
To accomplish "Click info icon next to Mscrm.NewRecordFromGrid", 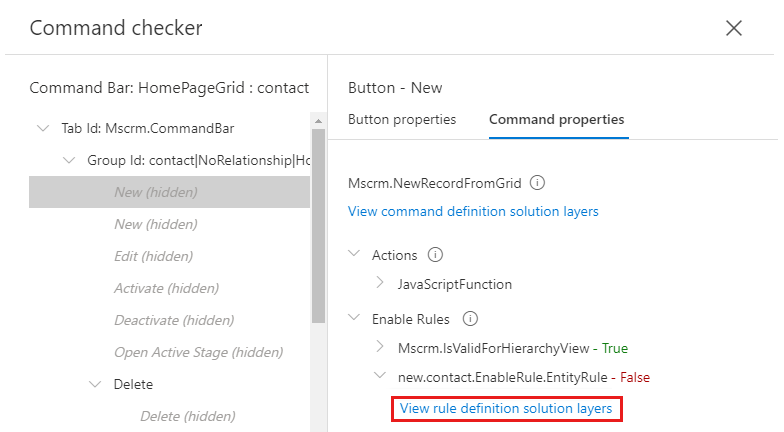I will (537, 183).
